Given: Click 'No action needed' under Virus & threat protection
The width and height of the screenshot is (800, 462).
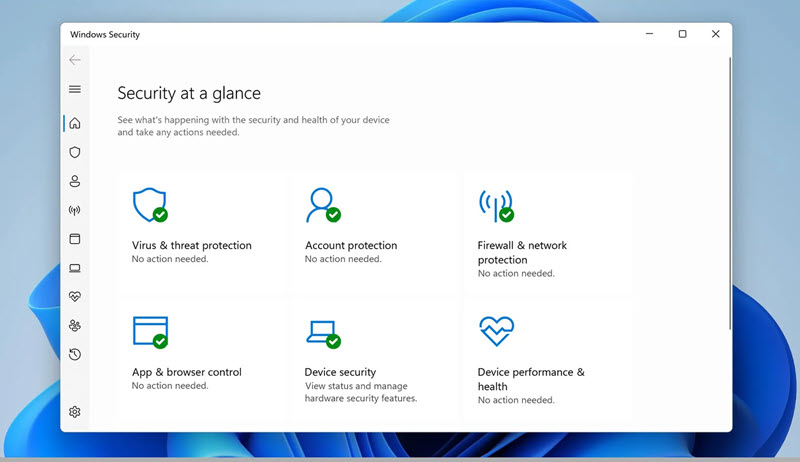Looking at the screenshot, I should click(x=170, y=259).
